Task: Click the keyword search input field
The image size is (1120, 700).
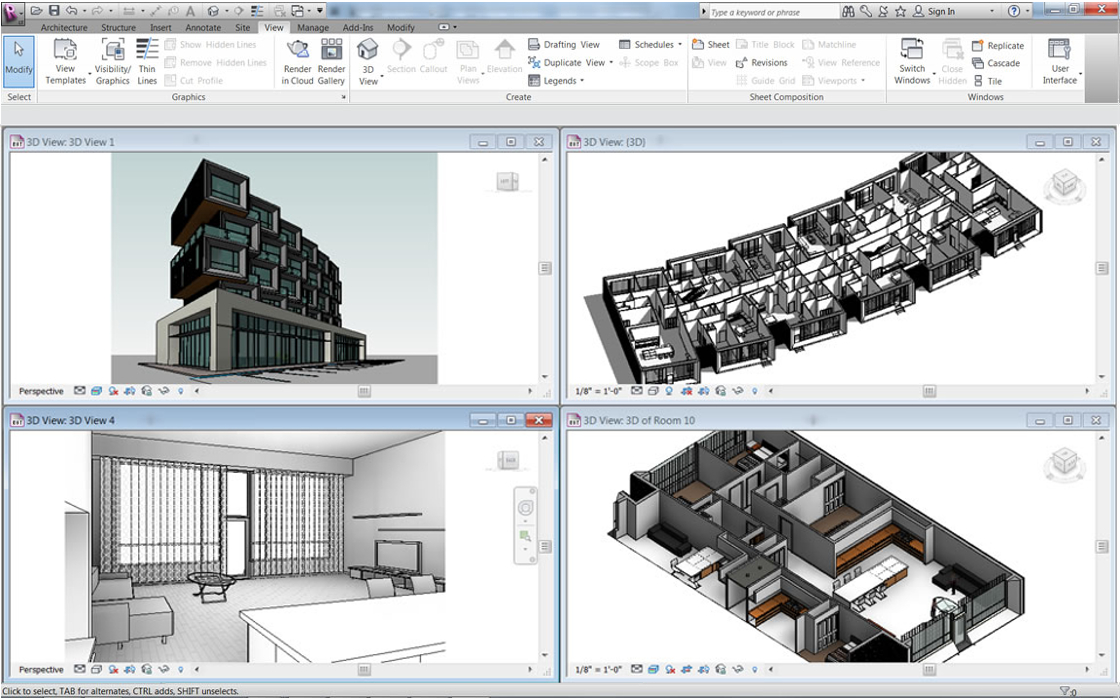Action: pyautogui.click(x=770, y=12)
